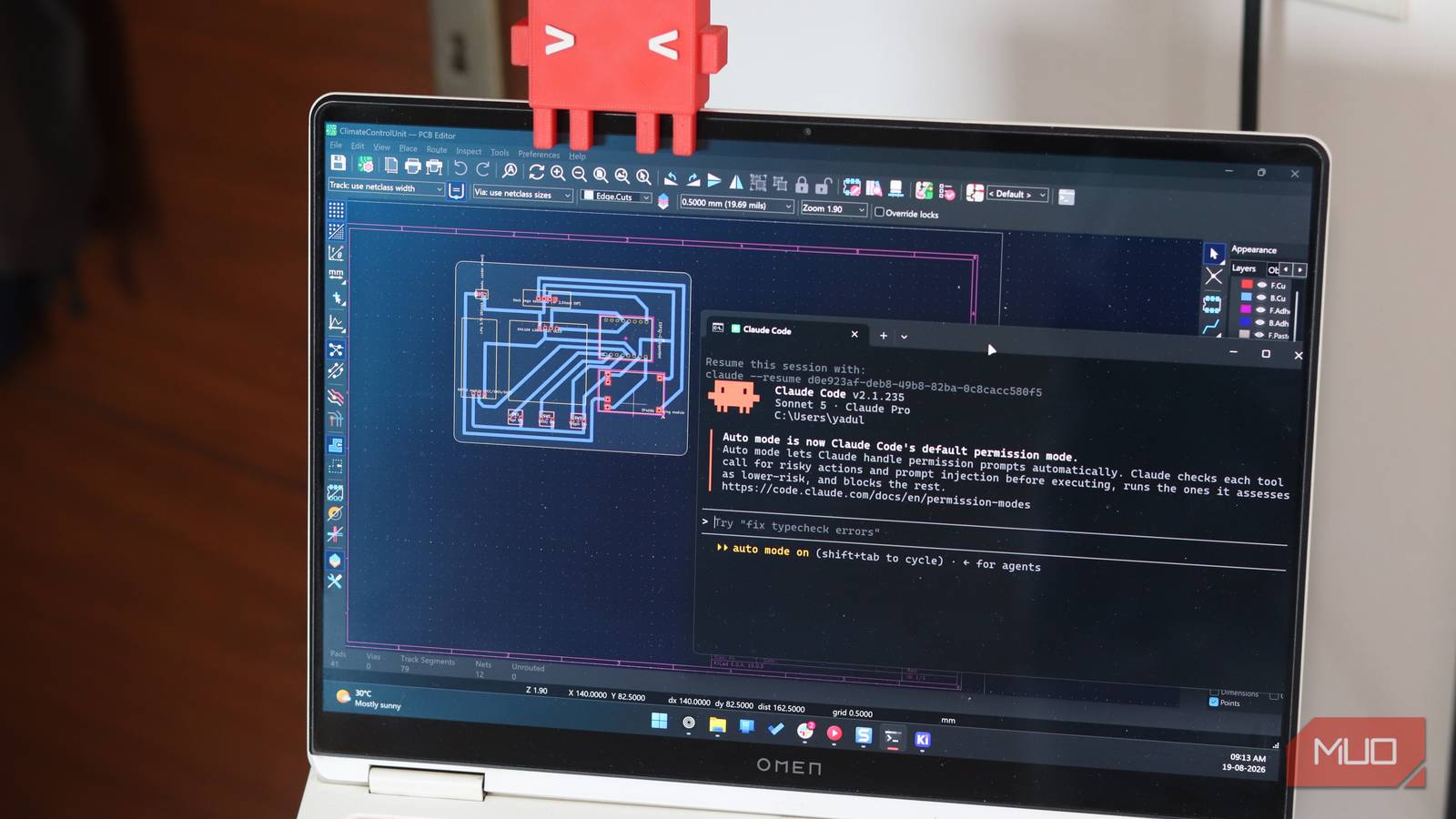Select the arrow selection tool
This screenshot has width=1456, height=819.
1213,253
